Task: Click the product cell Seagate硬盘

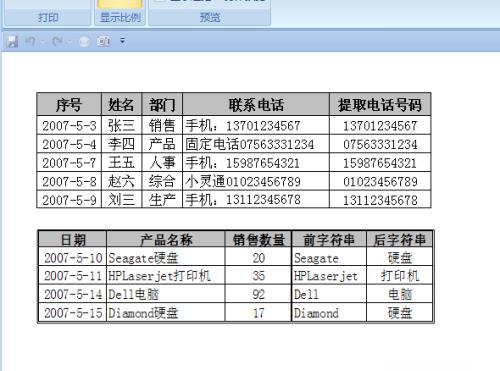Action: [x=166, y=257]
